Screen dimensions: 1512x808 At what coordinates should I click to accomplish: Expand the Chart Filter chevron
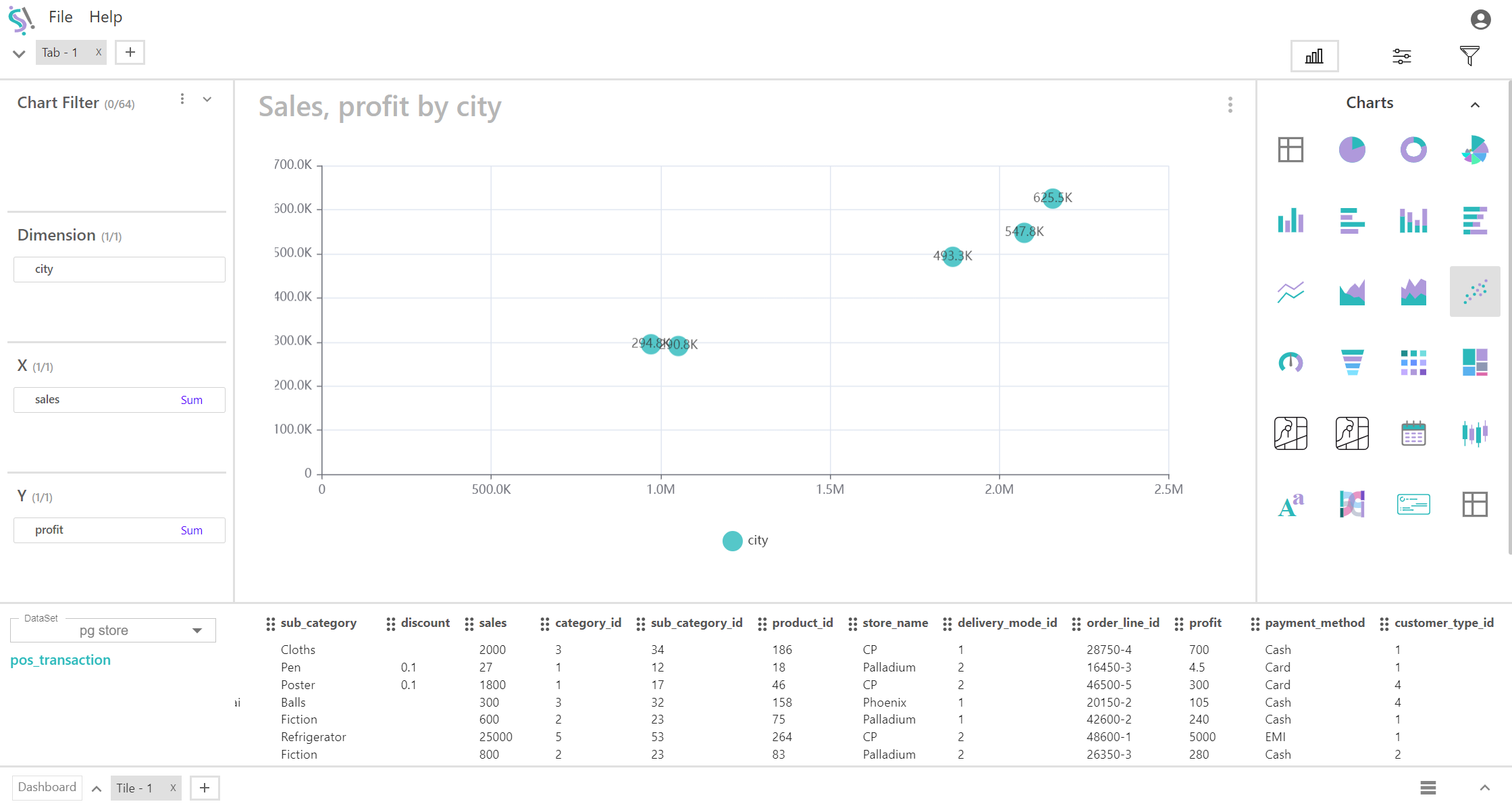click(207, 100)
